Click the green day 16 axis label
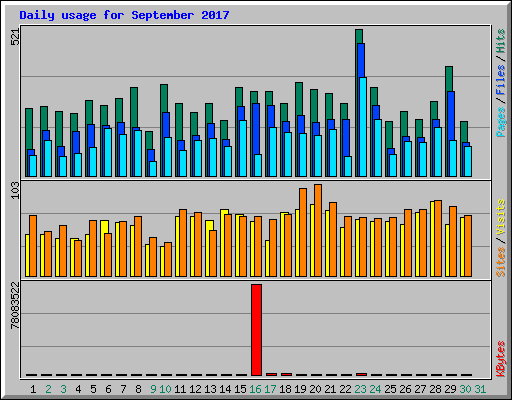Image resolution: width=512 pixels, height=400 pixels. tap(255, 389)
